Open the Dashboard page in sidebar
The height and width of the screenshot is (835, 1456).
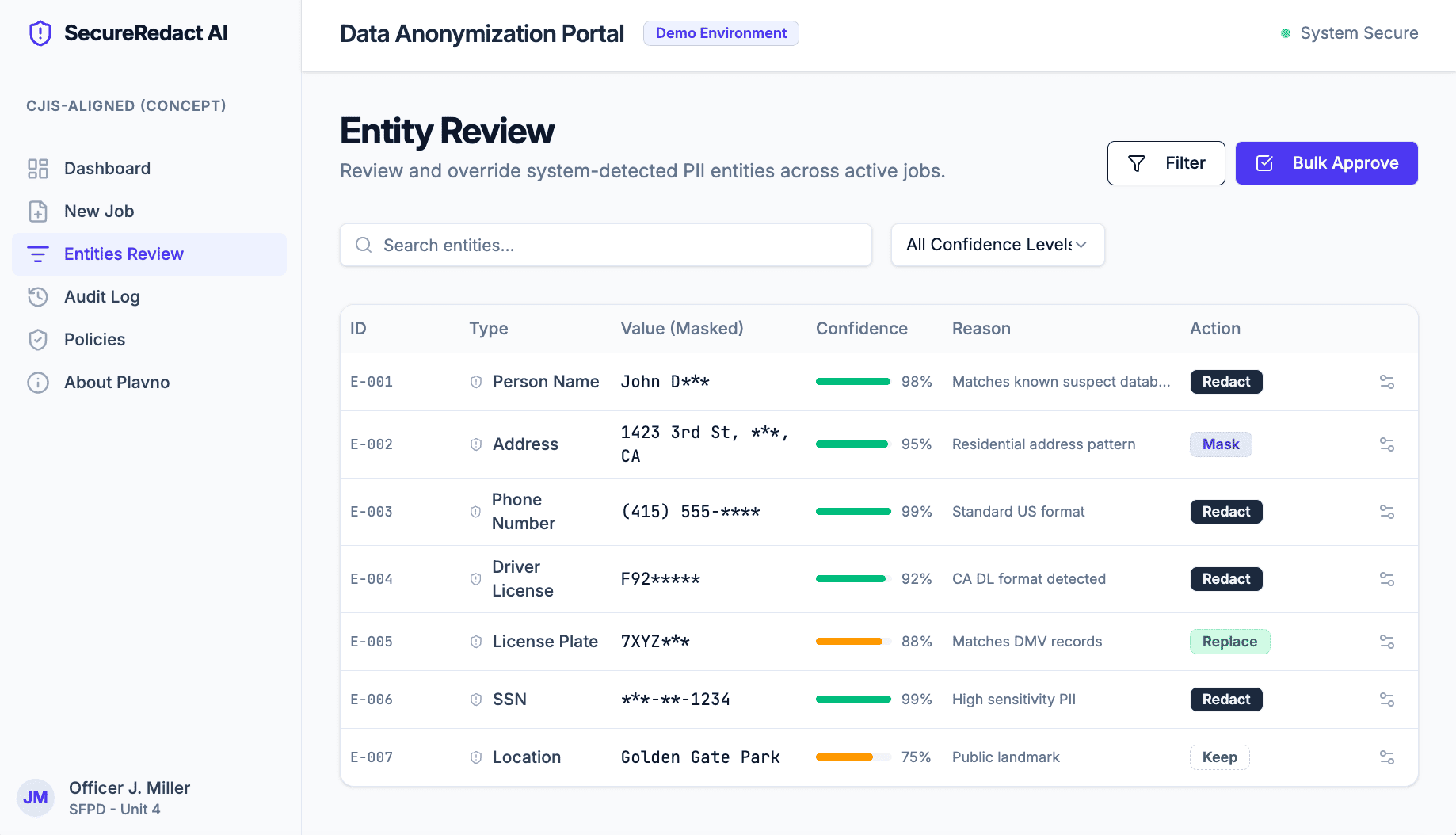tap(107, 169)
